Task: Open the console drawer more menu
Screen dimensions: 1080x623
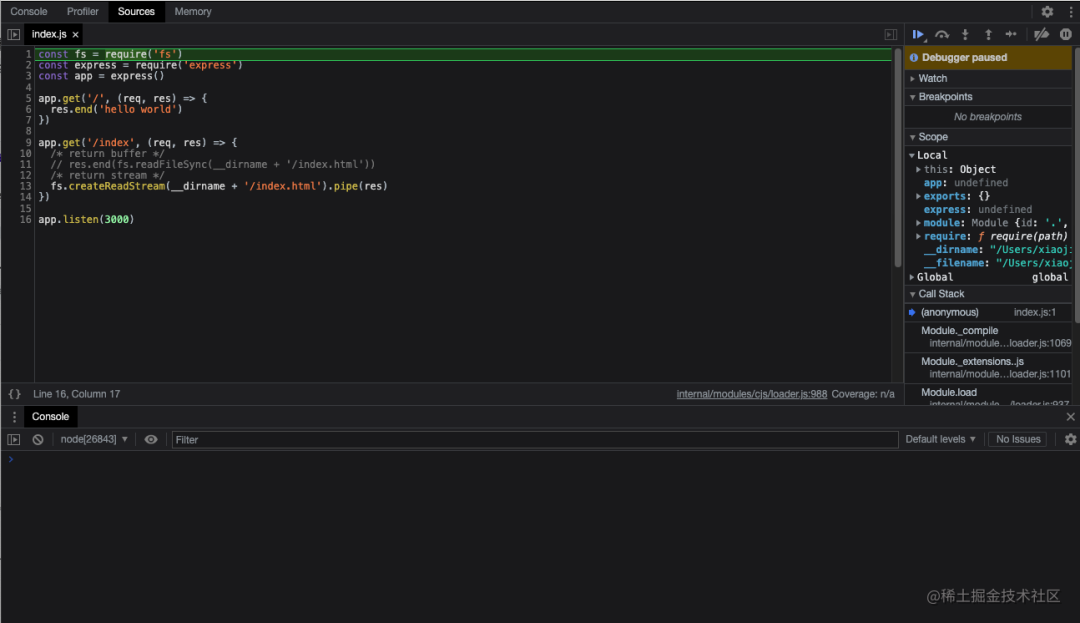Action: [14, 416]
